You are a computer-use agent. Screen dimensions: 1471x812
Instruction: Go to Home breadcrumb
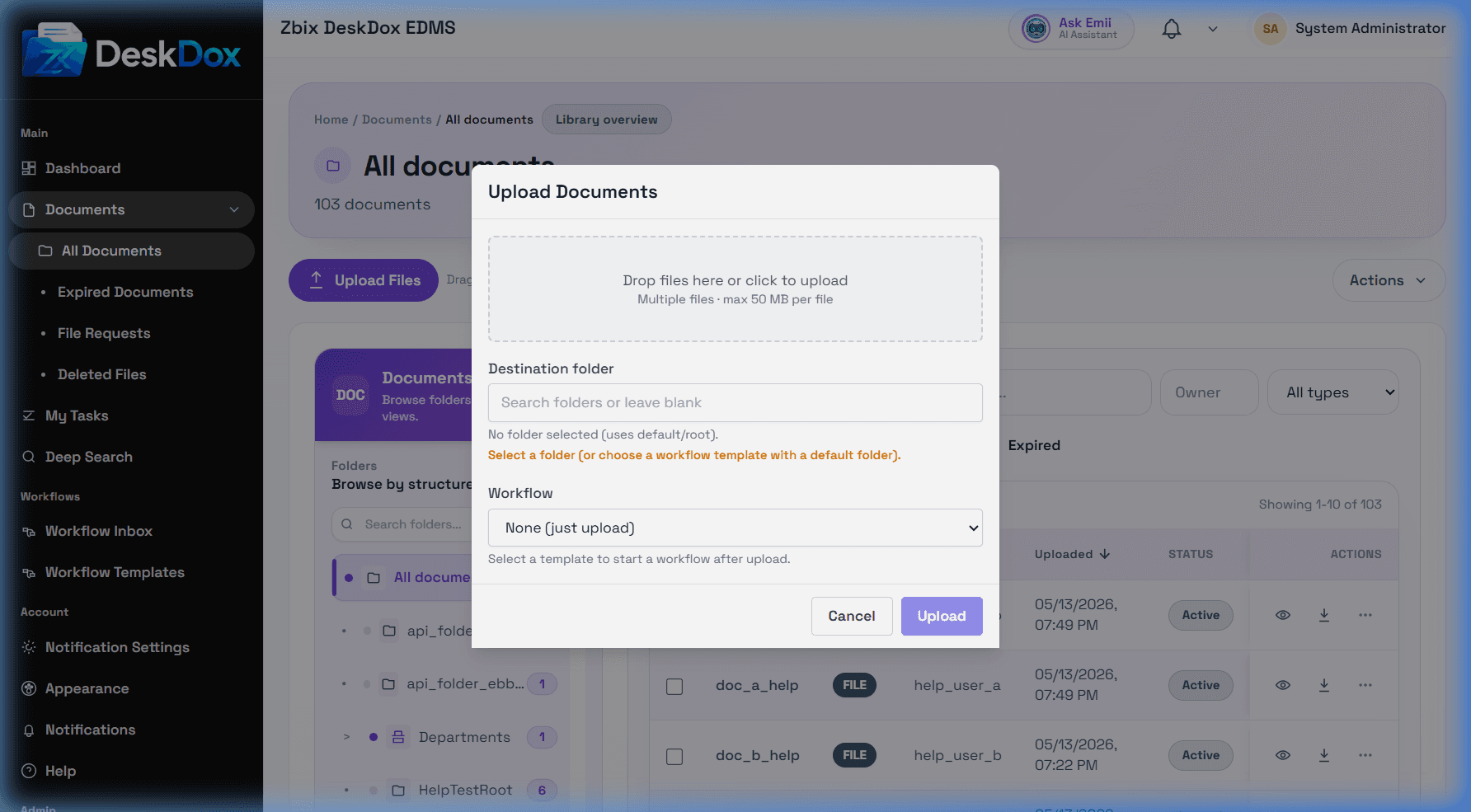331,120
